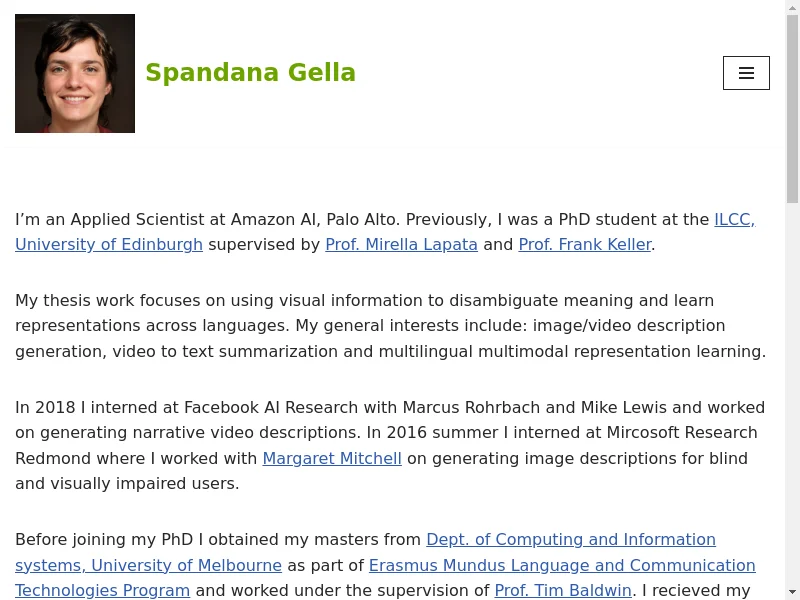Screen dimensions: 800x600
Task: Click the thesis work paragraph text
Action: [391, 326]
